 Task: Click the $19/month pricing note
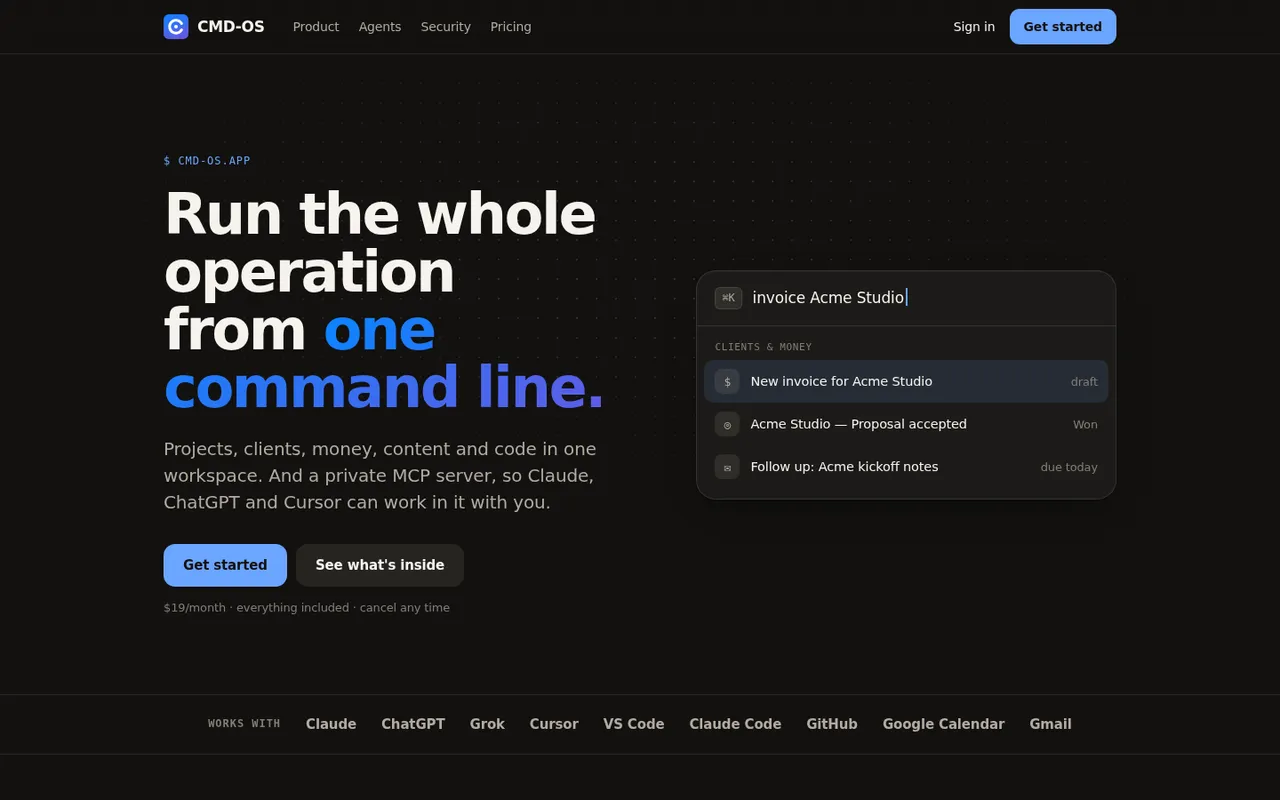[x=307, y=608]
